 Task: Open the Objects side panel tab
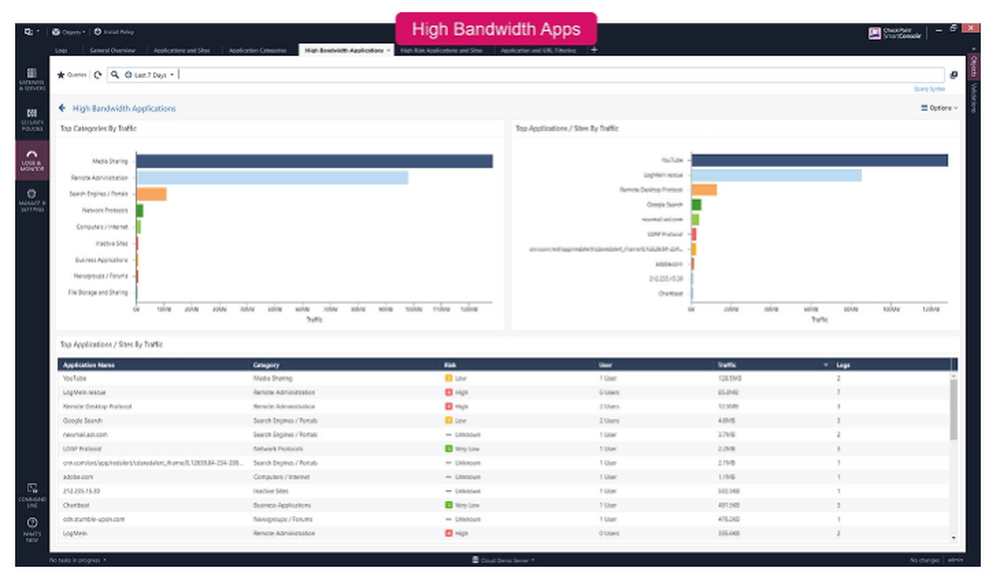974,66
